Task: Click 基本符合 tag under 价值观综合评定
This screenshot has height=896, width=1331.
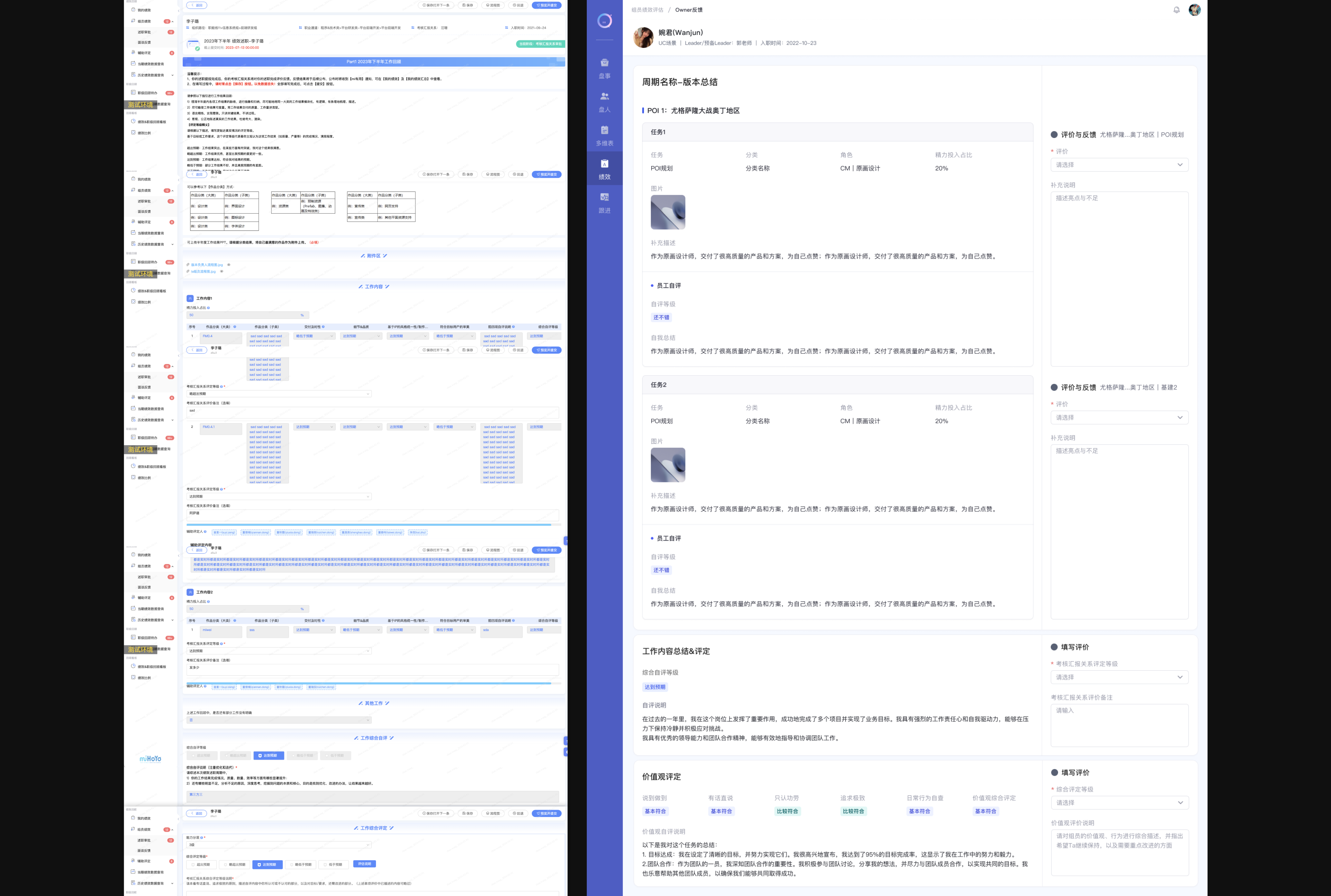Action: (985, 811)
